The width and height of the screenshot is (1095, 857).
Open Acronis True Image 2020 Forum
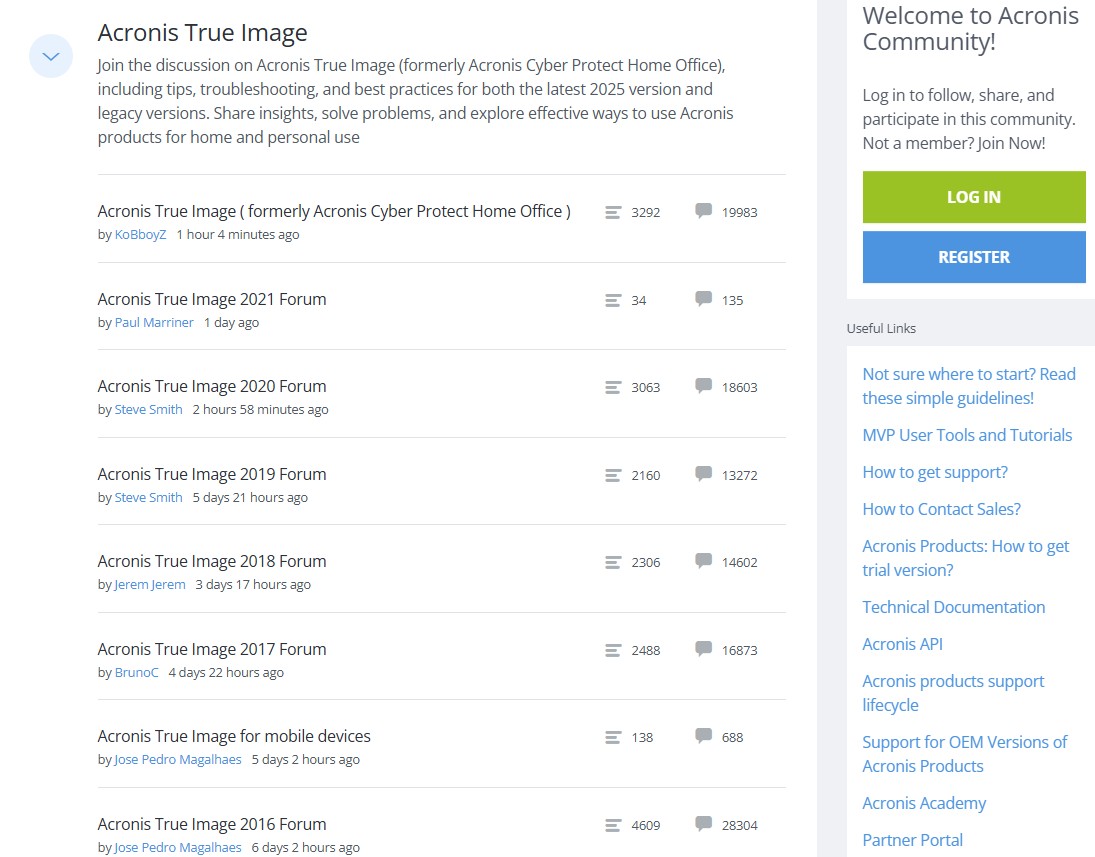(x=212, y=386)
